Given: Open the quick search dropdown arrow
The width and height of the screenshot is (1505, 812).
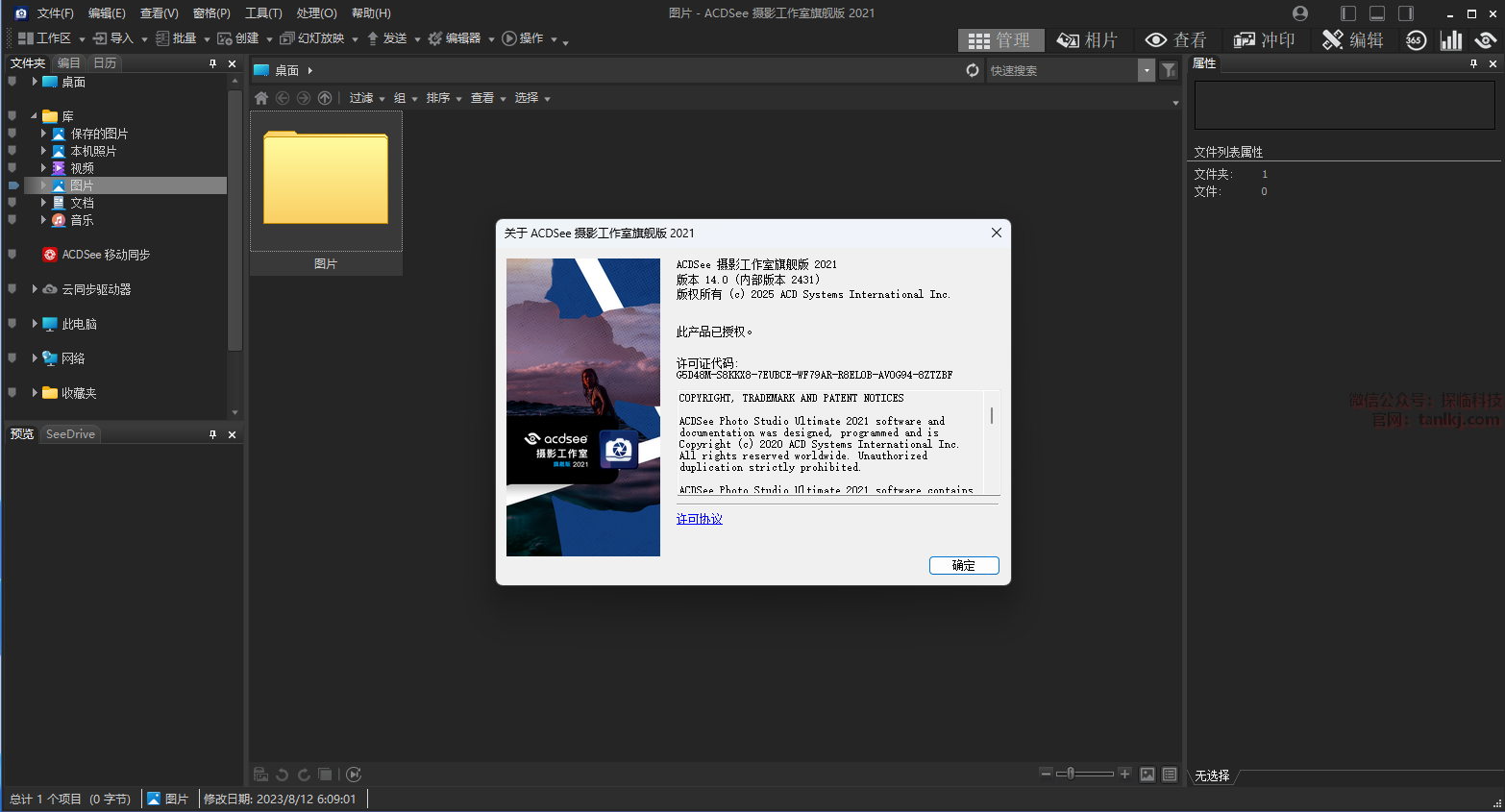Looking at the screenshot, I should point(1146,70).
